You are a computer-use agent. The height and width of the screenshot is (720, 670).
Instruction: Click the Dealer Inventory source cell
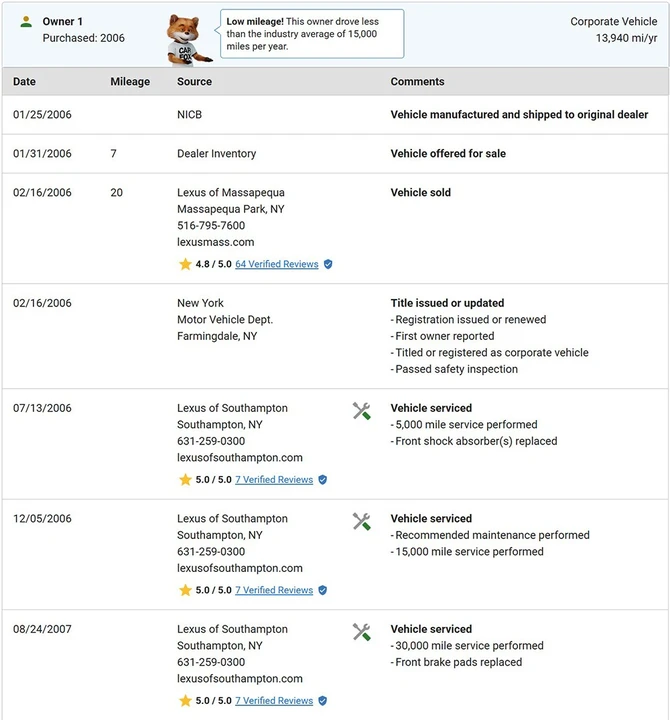tap(217, 153)
